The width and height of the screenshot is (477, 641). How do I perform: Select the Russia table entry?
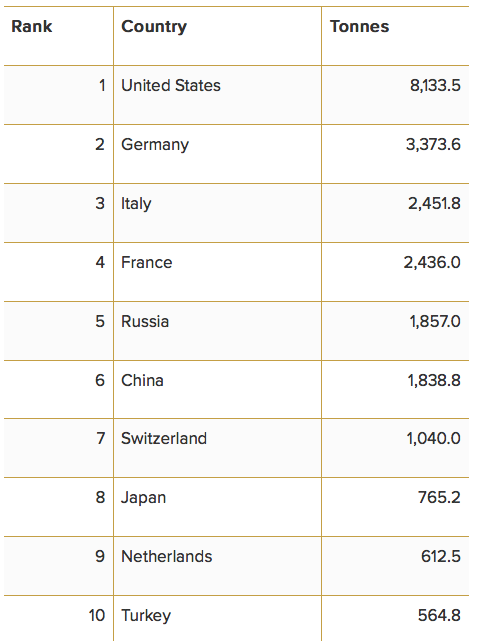click(x=145, y=321)
